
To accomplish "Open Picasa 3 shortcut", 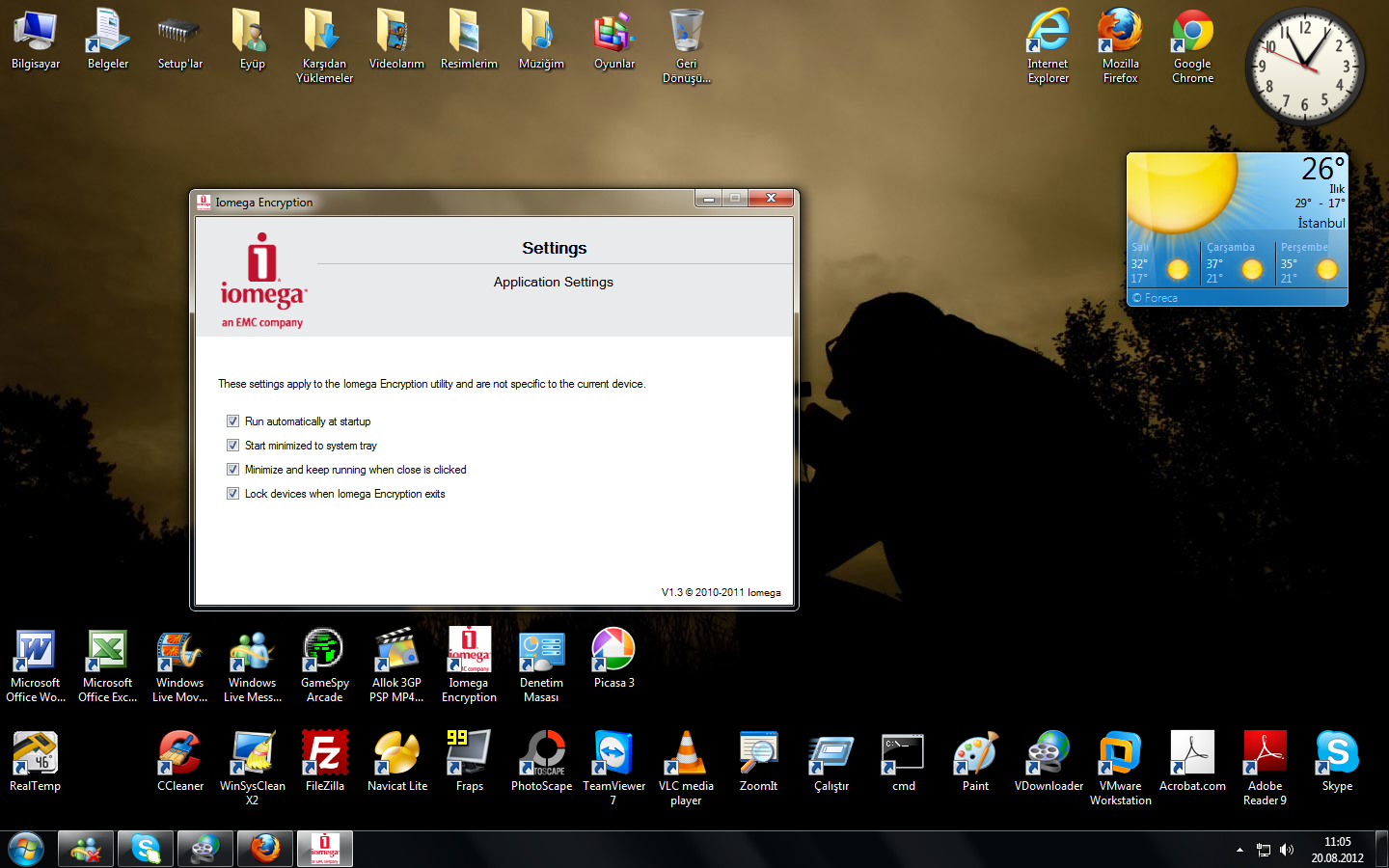I will click(613, 659).
